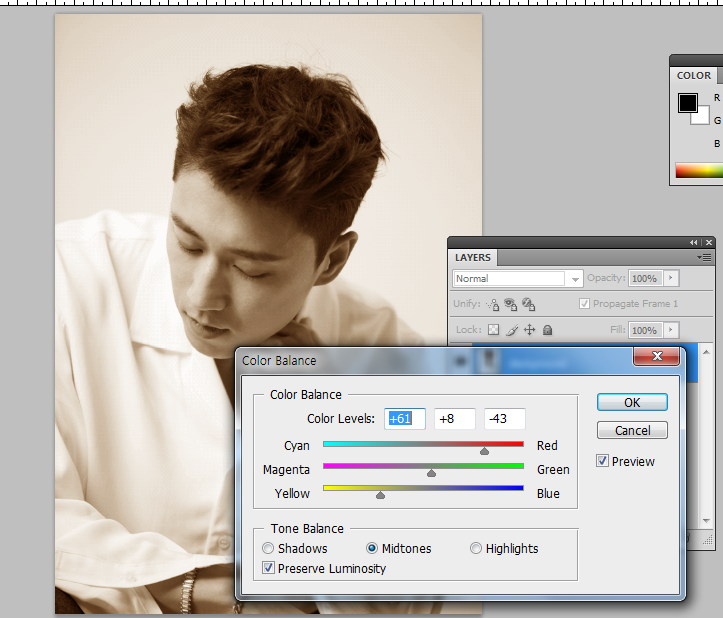
Task: Open the Opacity slider arrow in Layers
Action: click(671, 278)
